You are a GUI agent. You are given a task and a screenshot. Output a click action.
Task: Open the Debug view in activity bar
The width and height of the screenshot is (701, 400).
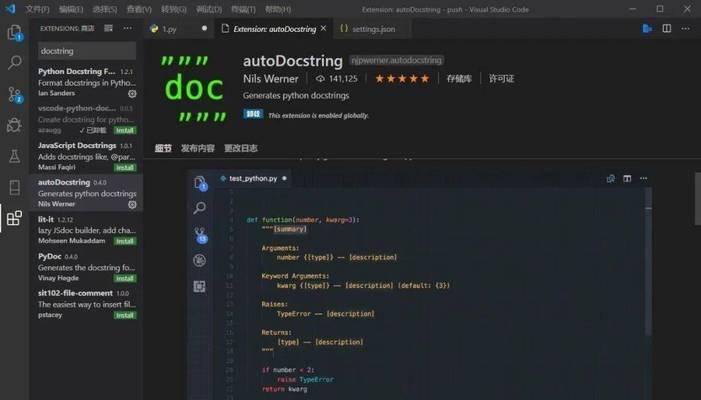[x=15, y=125]
